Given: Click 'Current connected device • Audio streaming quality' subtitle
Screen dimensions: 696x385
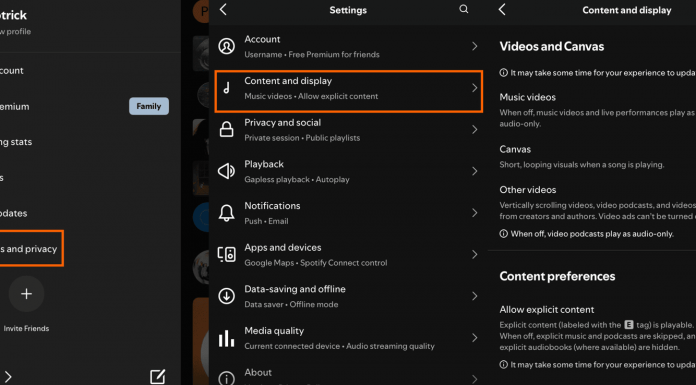Looking at the screenshot, I should pyautogui.click(x=339, y=346).
